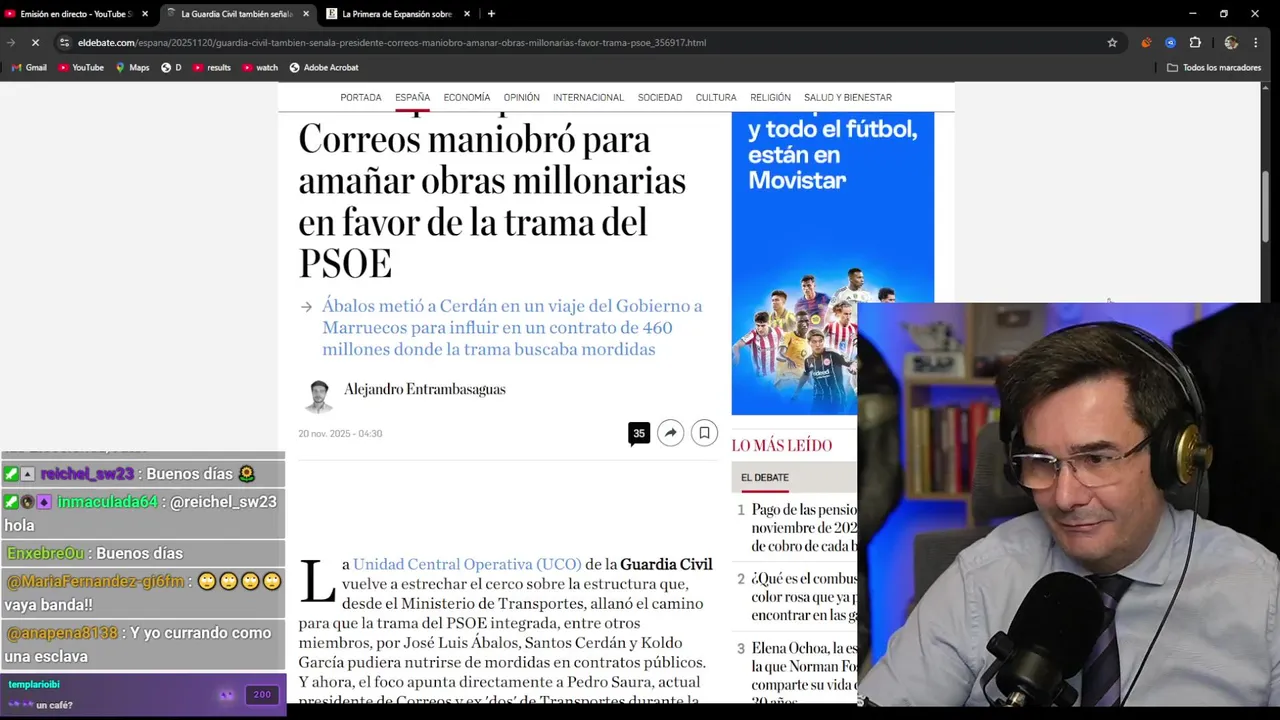Click chat username @MariaFernandez-gj6fm
Screen dimensions: 1280x720
pos(95,582)
